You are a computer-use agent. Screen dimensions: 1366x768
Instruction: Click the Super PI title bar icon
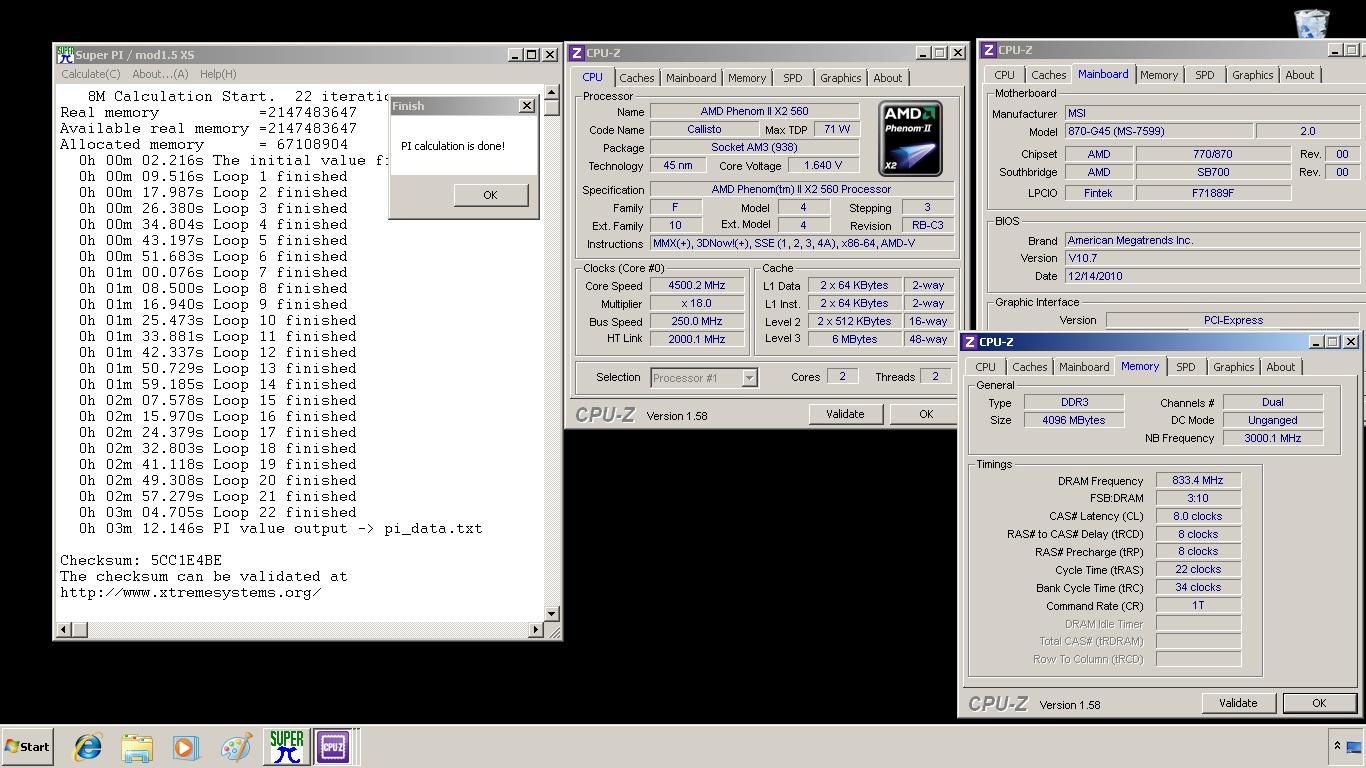65,54
